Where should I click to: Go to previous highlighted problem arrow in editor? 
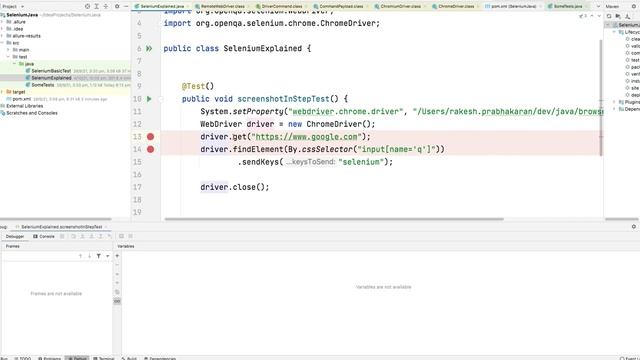point(592,16)
